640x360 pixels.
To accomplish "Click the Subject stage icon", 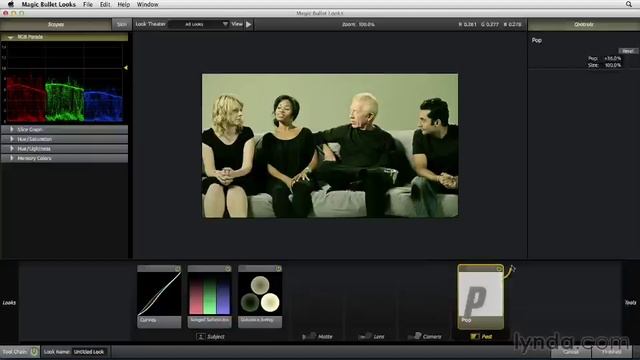I will (200, 336).
